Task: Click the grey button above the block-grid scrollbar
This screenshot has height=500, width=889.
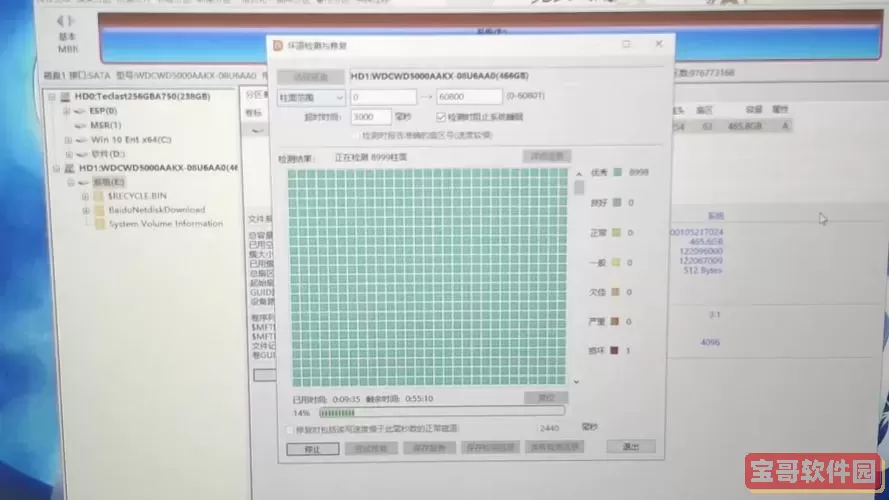Action: (x=547, y=156)
